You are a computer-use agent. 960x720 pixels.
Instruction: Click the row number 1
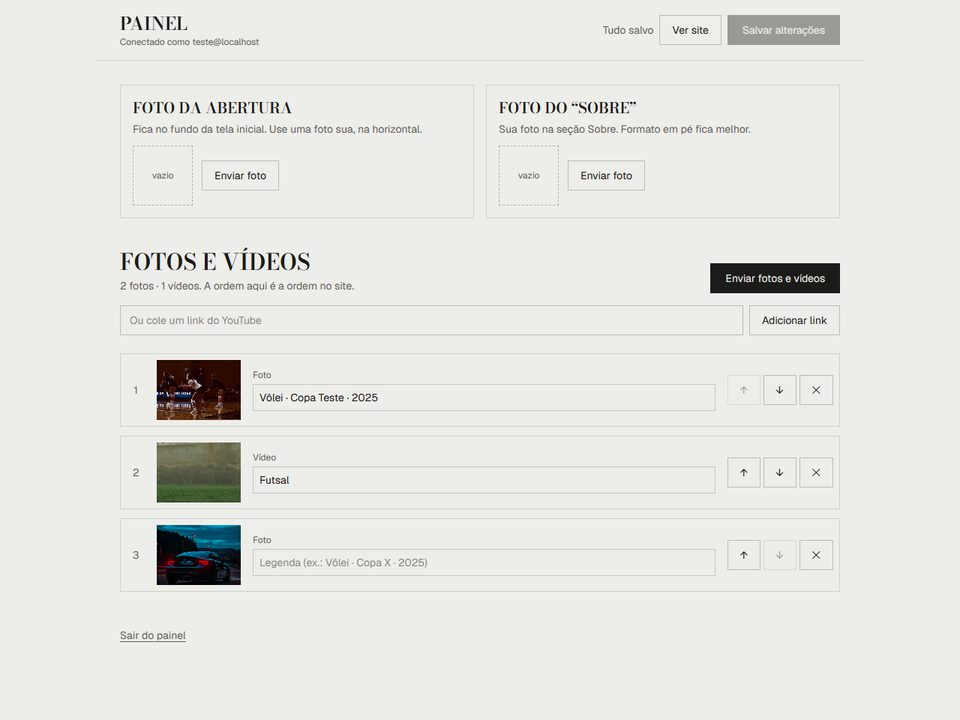coord(136,390)
